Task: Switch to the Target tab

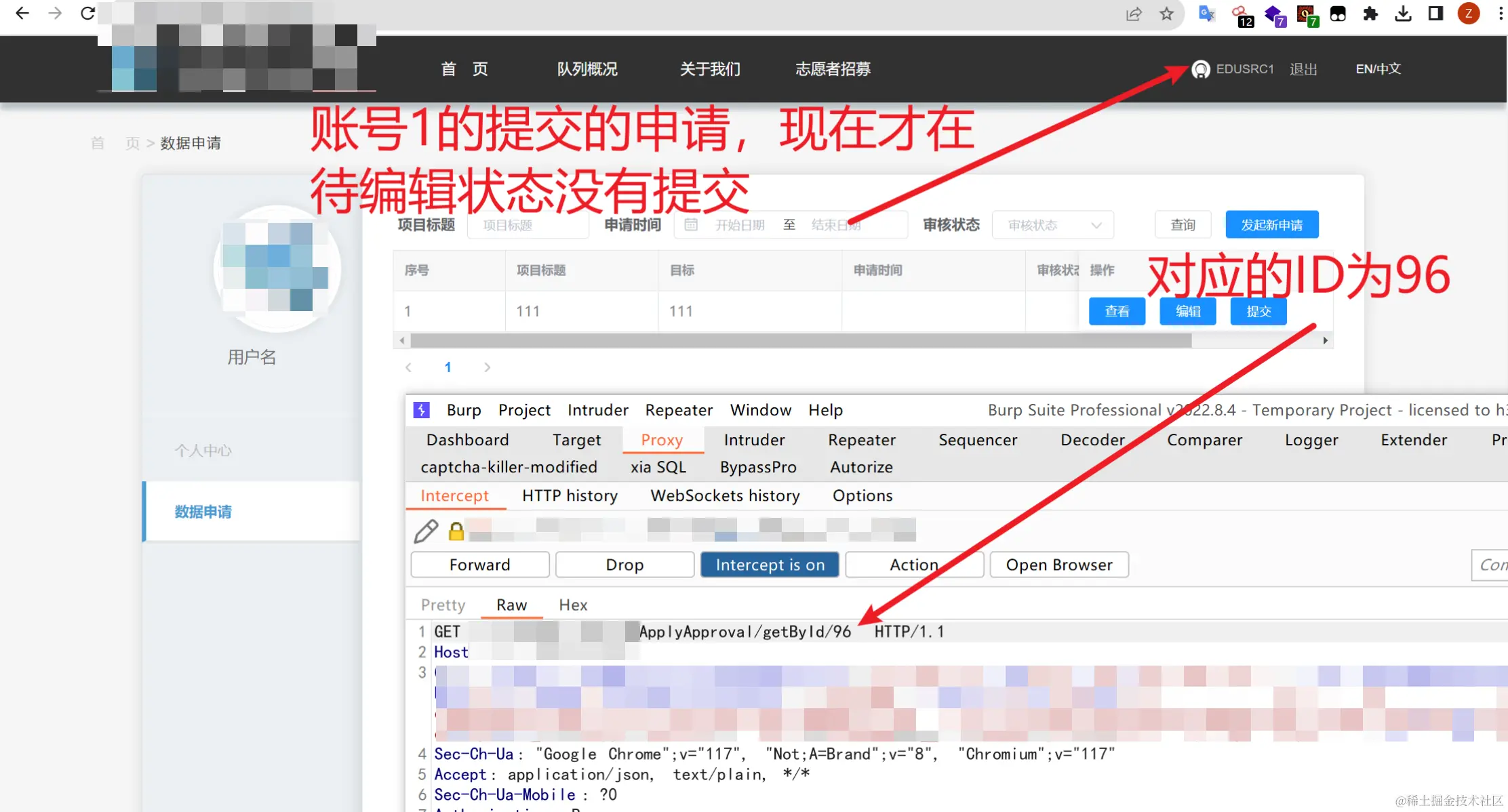Action: 576,440
